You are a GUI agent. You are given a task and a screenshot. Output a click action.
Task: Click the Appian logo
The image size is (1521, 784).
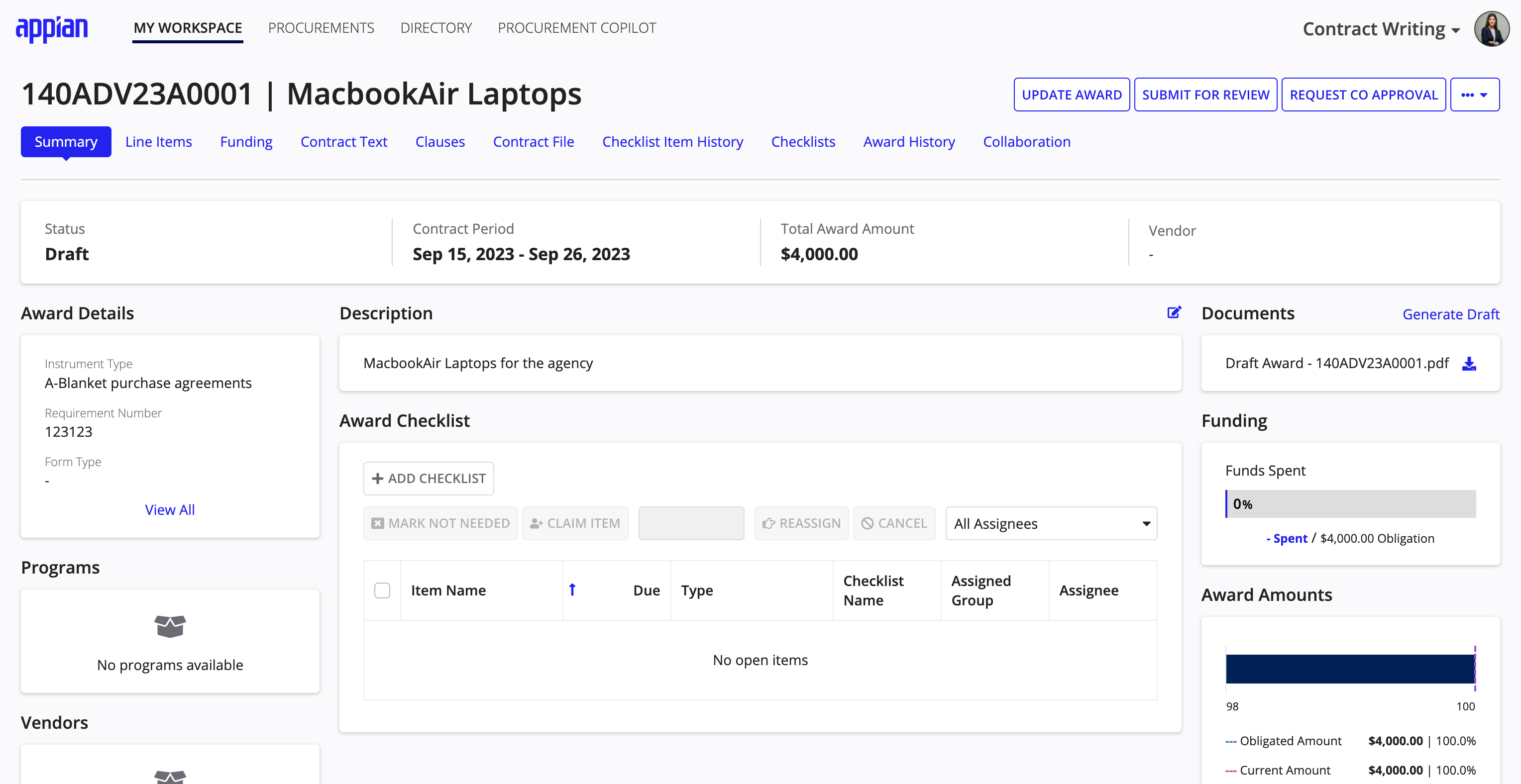tap(52, 29)
